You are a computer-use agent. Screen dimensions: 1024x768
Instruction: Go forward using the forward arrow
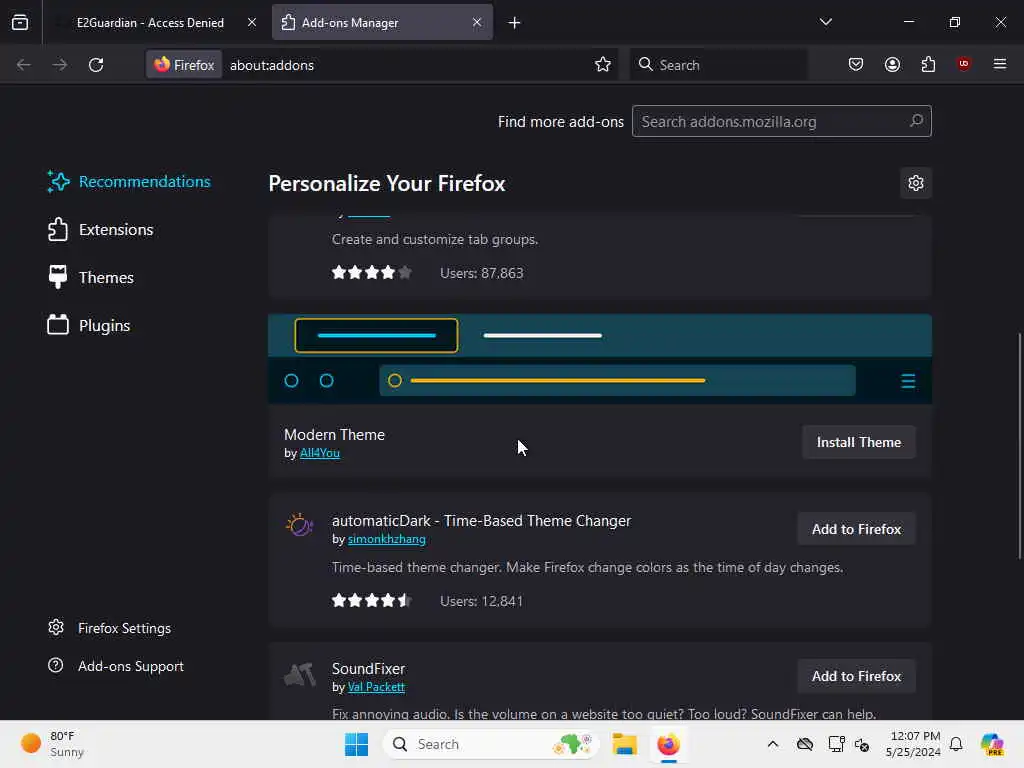pos(59,65)
